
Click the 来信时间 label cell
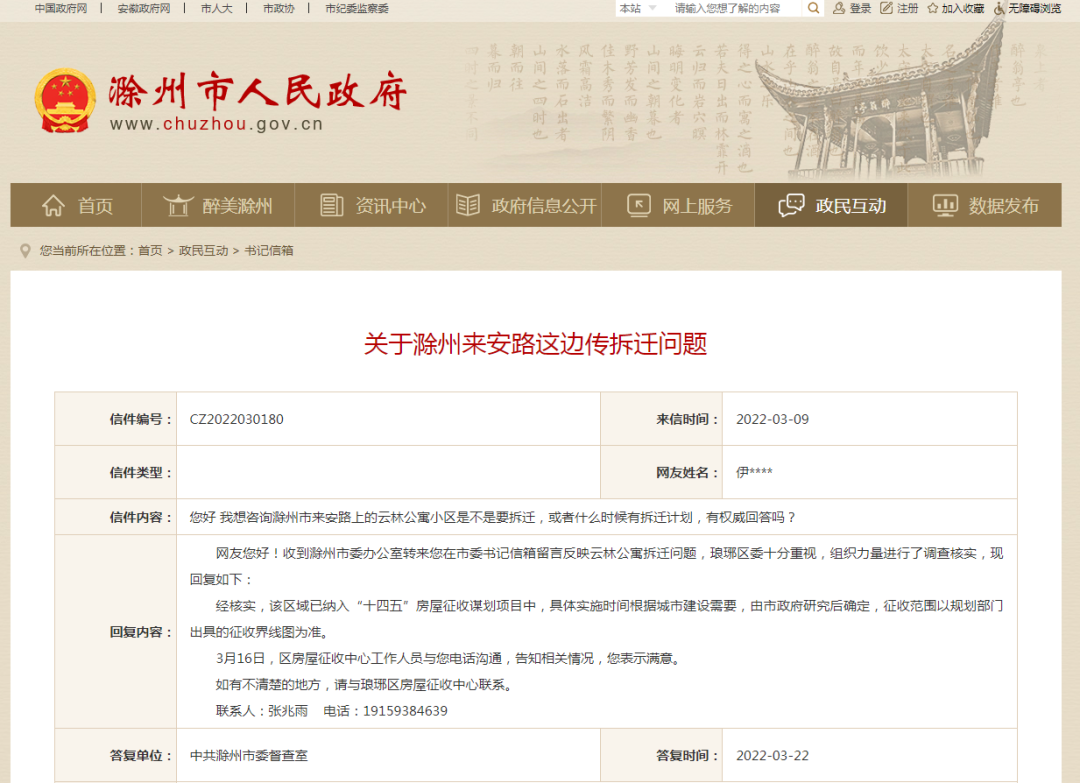[x=662, y=419]
